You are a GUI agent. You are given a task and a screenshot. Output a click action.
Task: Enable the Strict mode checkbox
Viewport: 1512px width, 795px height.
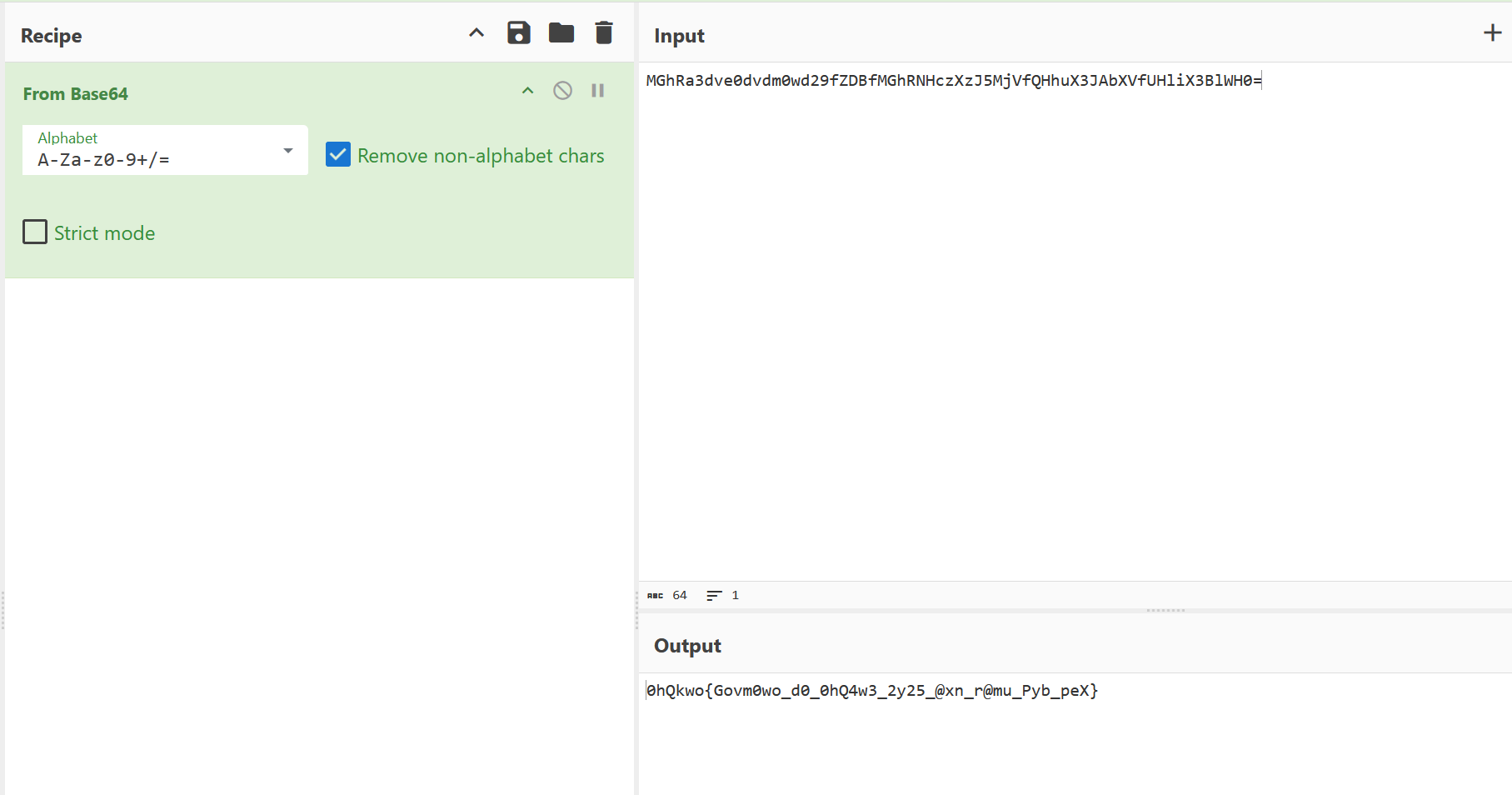35,232
